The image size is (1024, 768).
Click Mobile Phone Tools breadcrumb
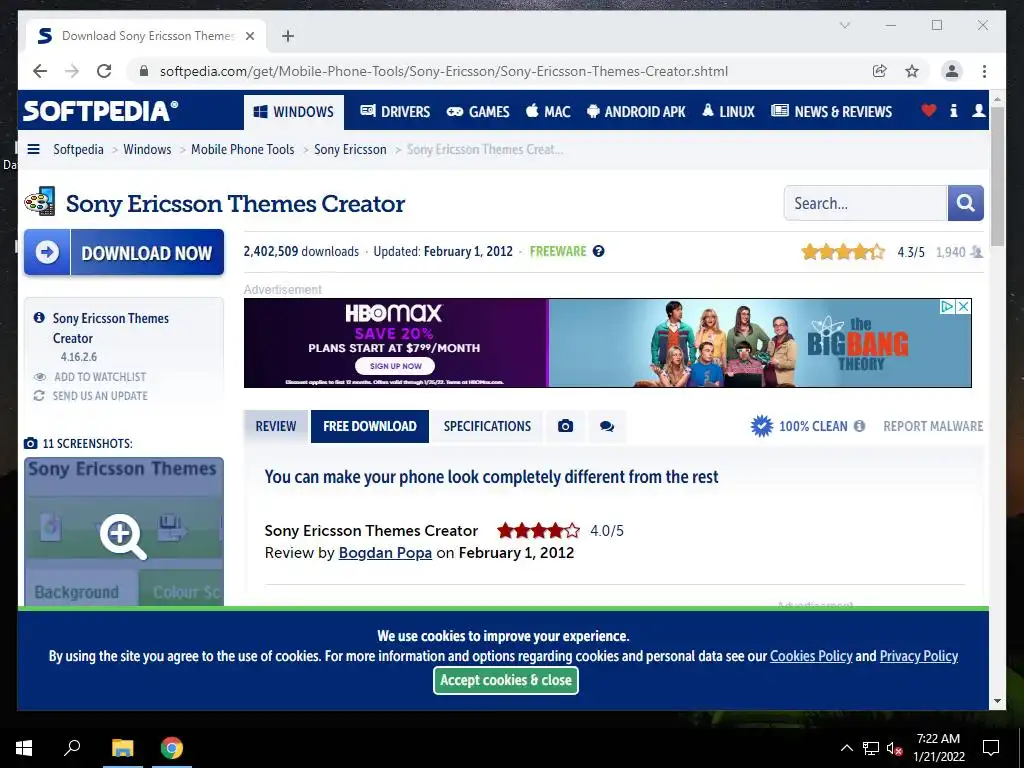(243, 150)
